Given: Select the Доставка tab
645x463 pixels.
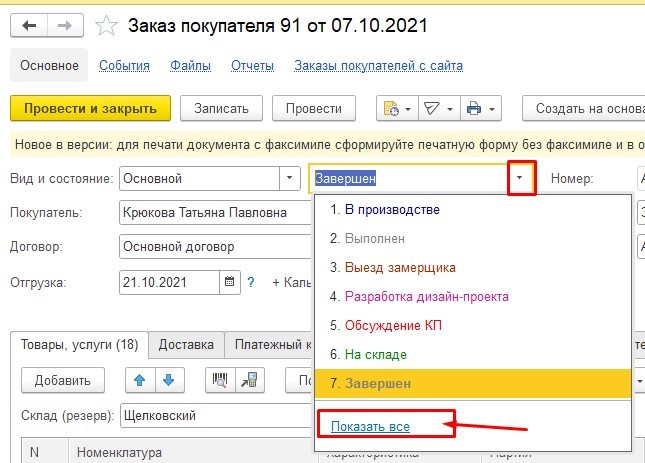Looking at the screenshot, I should pyautogui.click(x=186, y=344).
